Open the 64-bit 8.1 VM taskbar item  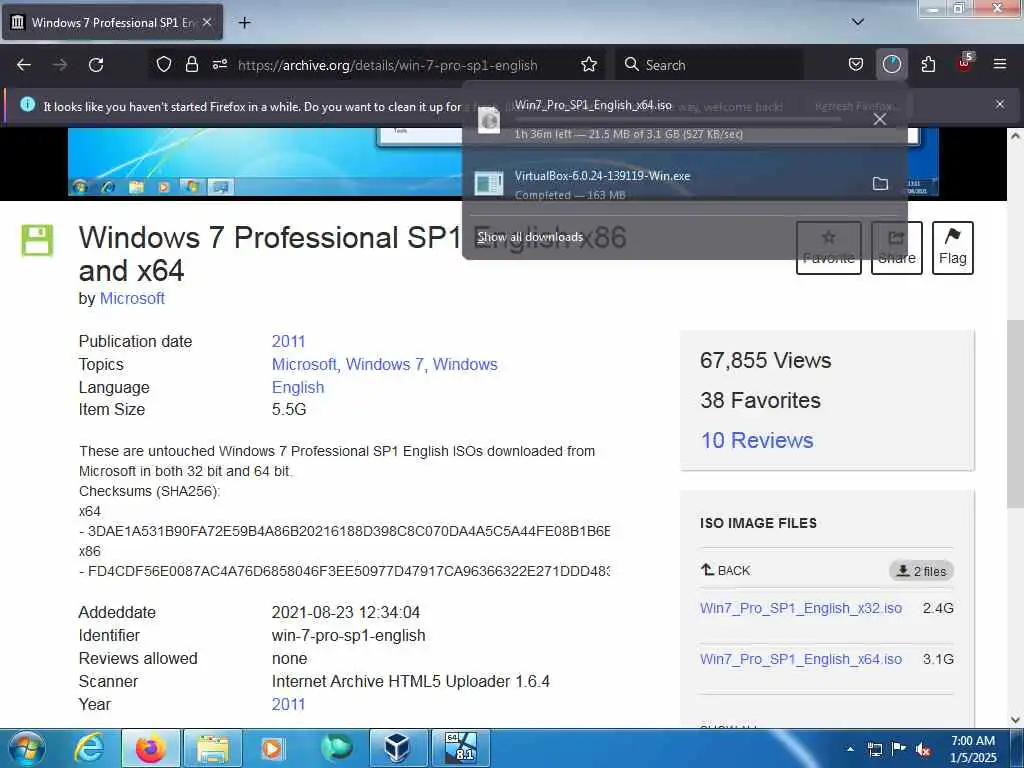460,748
